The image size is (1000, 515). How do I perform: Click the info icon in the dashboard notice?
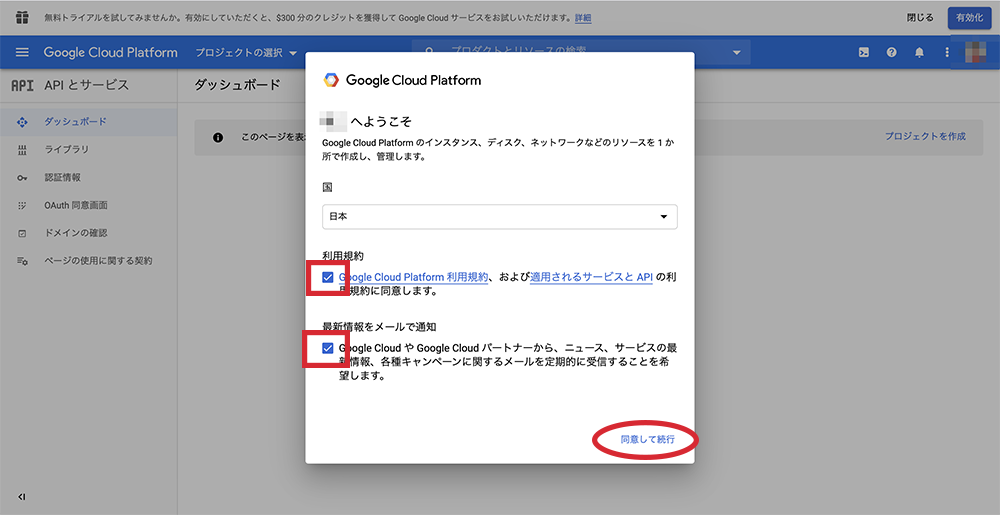[x=218, y=137]
